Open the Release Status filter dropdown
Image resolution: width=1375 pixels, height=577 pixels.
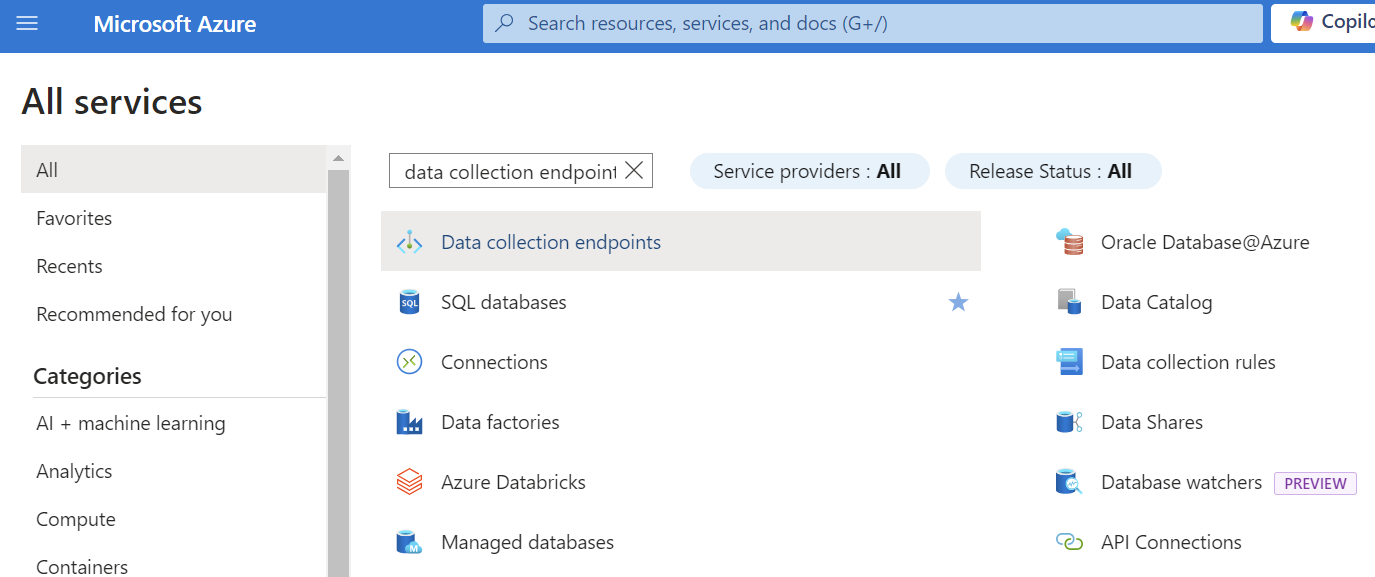[x=1052, y=171]
